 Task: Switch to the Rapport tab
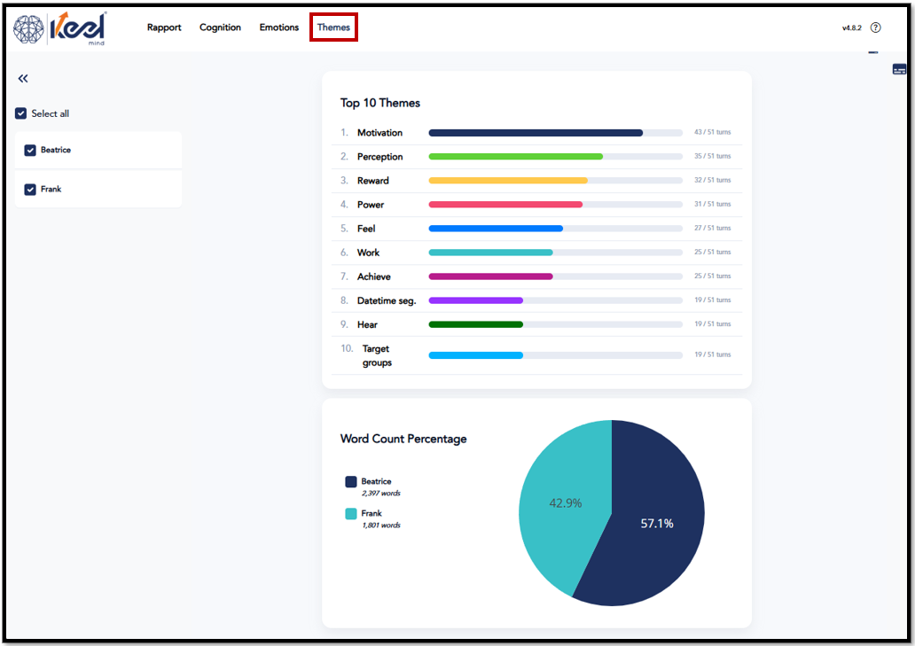164,27
